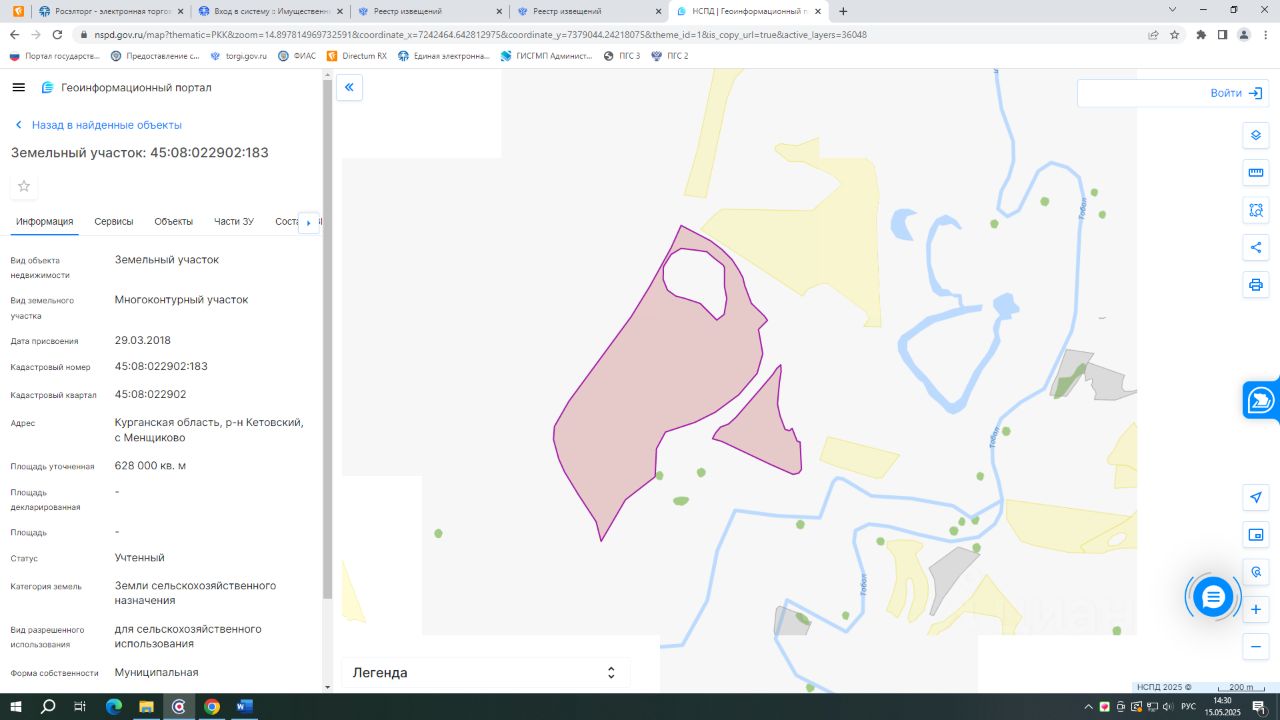Expand the Легенда panel
Image resolution: width=1280 pixels, height=720 pixels.
click(486, 673)
